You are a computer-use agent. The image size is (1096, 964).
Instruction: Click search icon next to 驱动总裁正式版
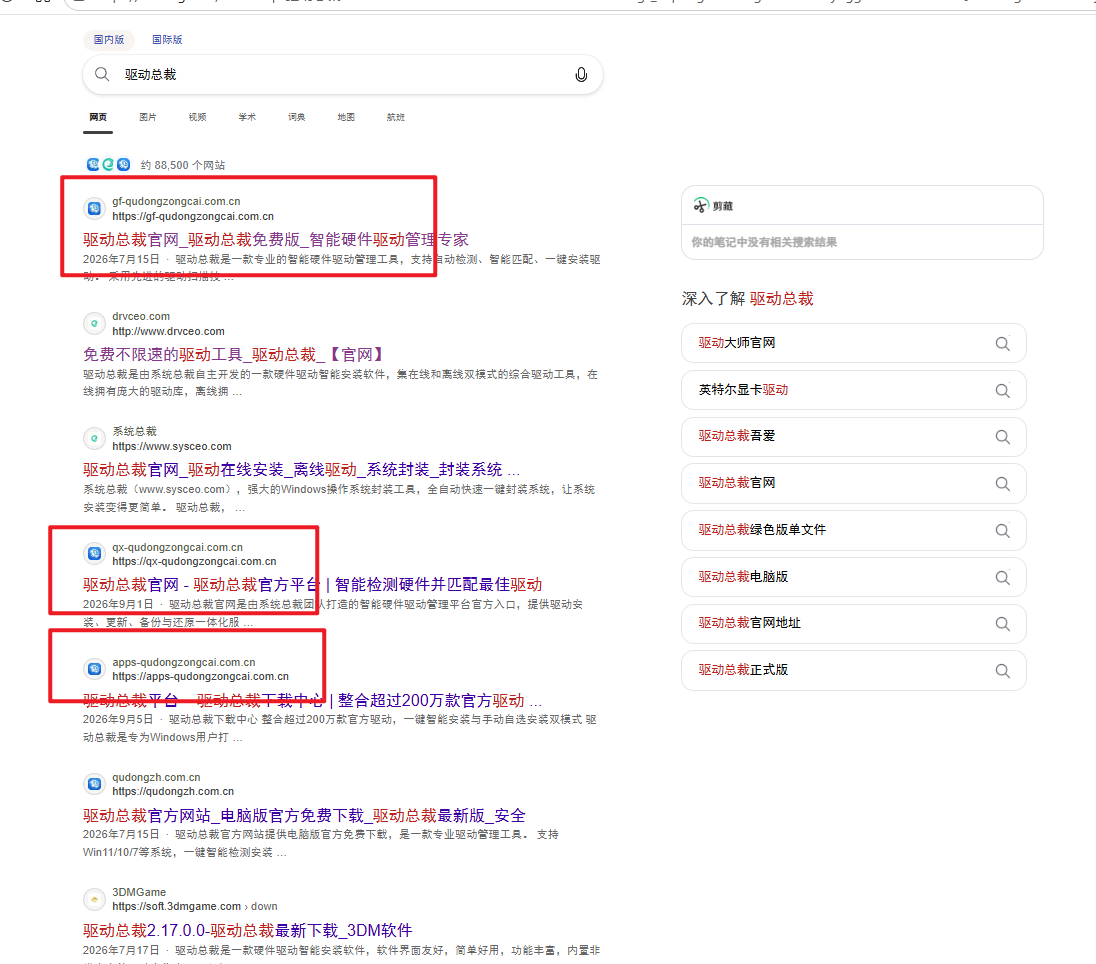1002,670
